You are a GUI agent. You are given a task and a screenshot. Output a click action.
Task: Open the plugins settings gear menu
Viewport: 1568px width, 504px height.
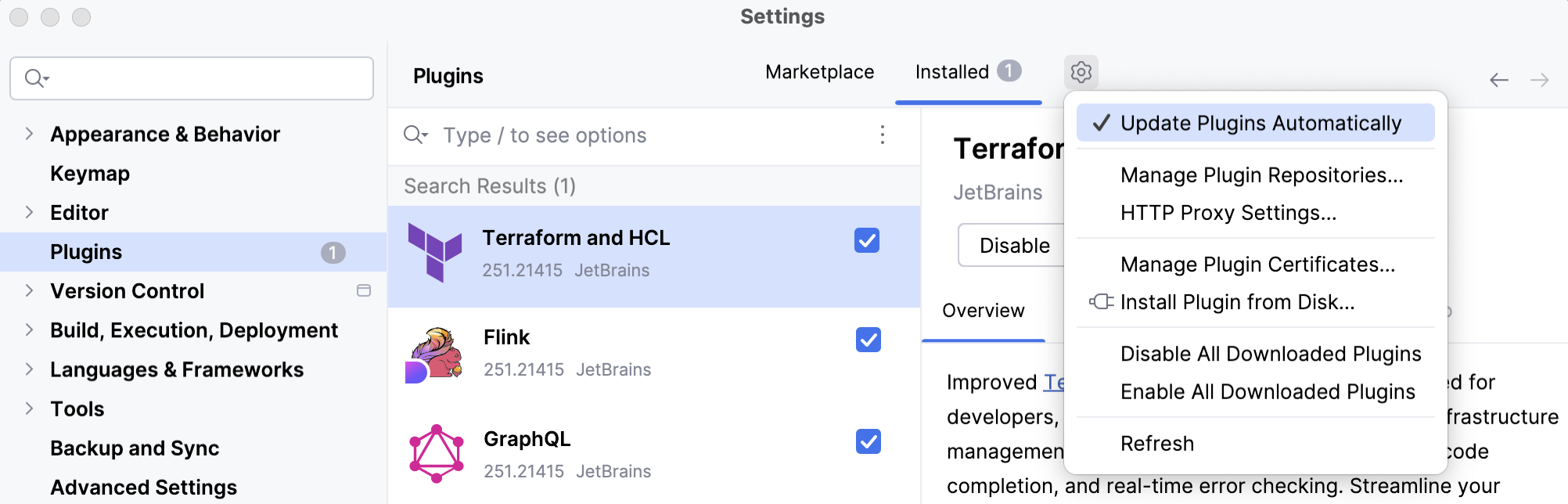(x=1081, y=71)
